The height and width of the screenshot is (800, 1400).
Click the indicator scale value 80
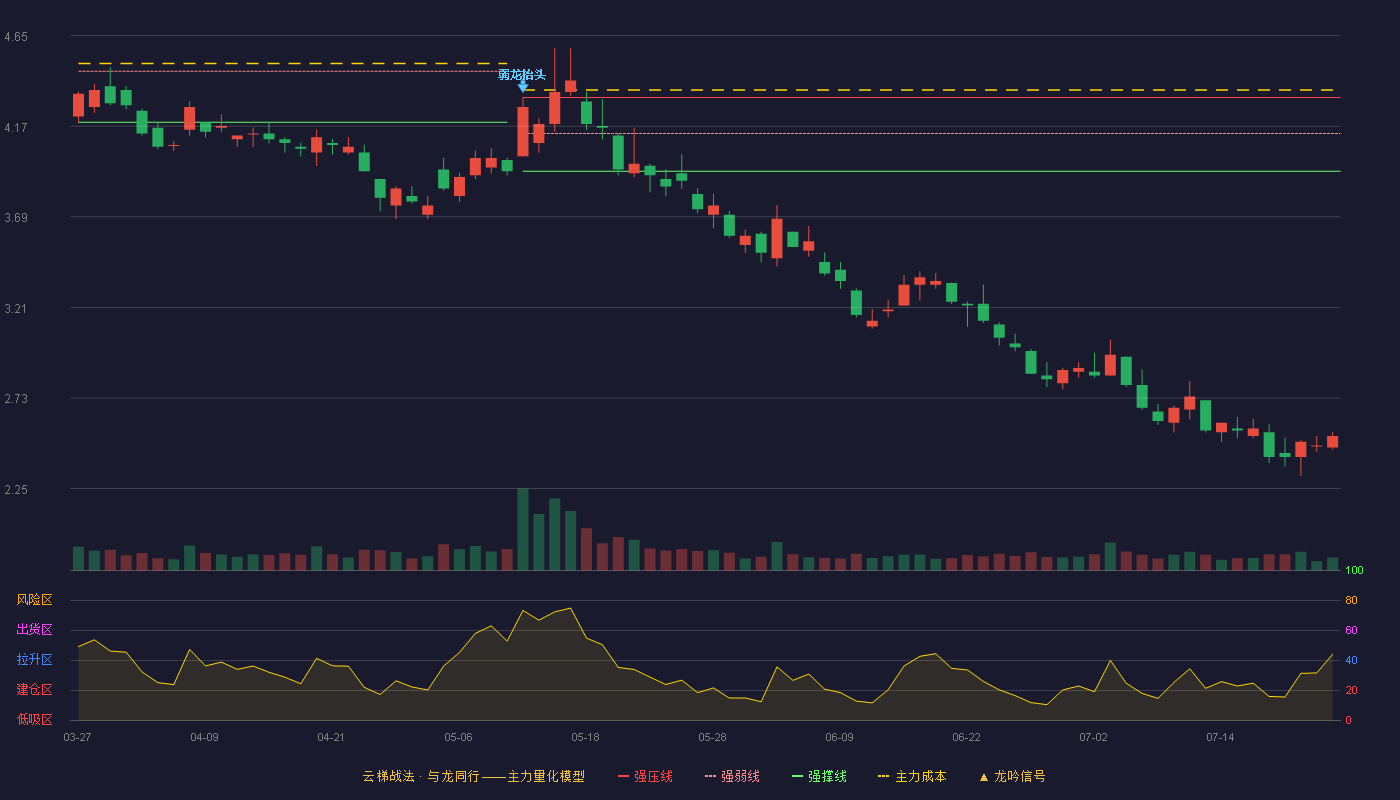tap(1351, 600)
